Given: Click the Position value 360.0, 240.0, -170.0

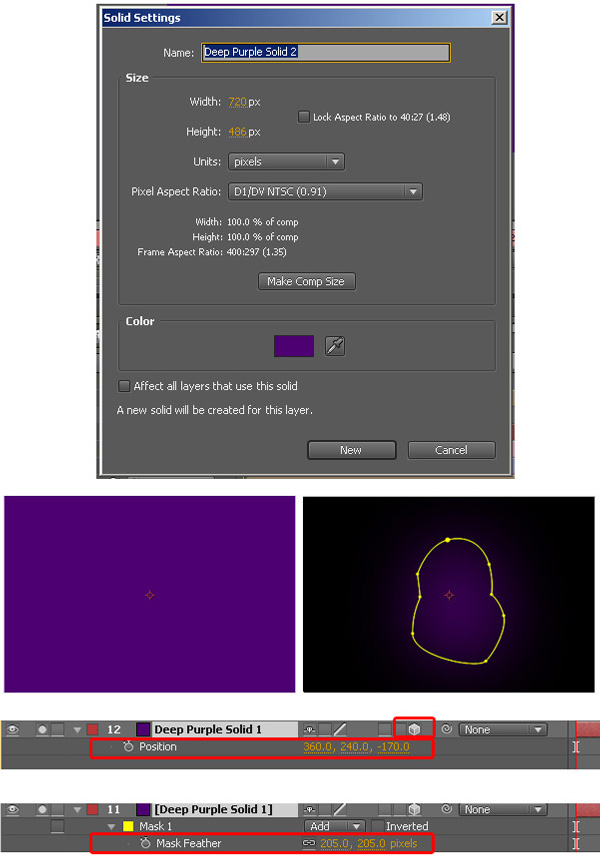Looking at the screenshot, I should pyautogui.click(x=356, y=747).
